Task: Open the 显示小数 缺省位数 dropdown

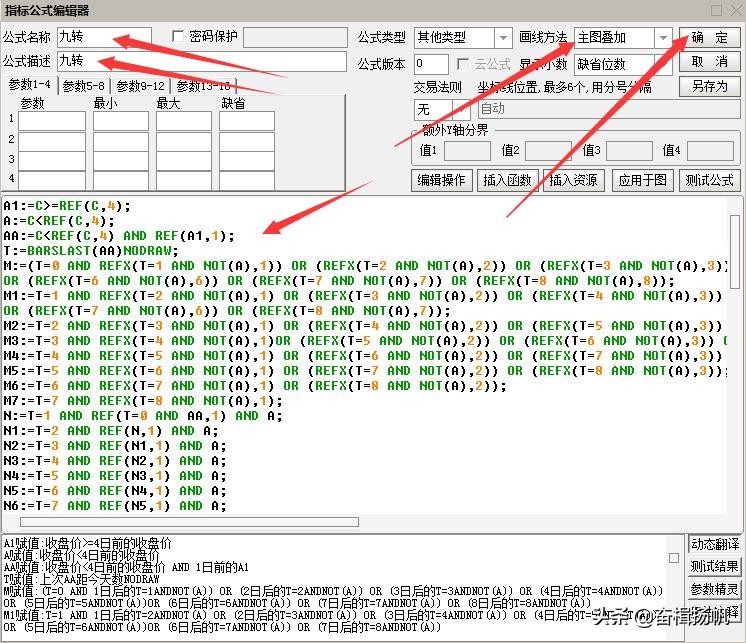Action: (663, 64)
